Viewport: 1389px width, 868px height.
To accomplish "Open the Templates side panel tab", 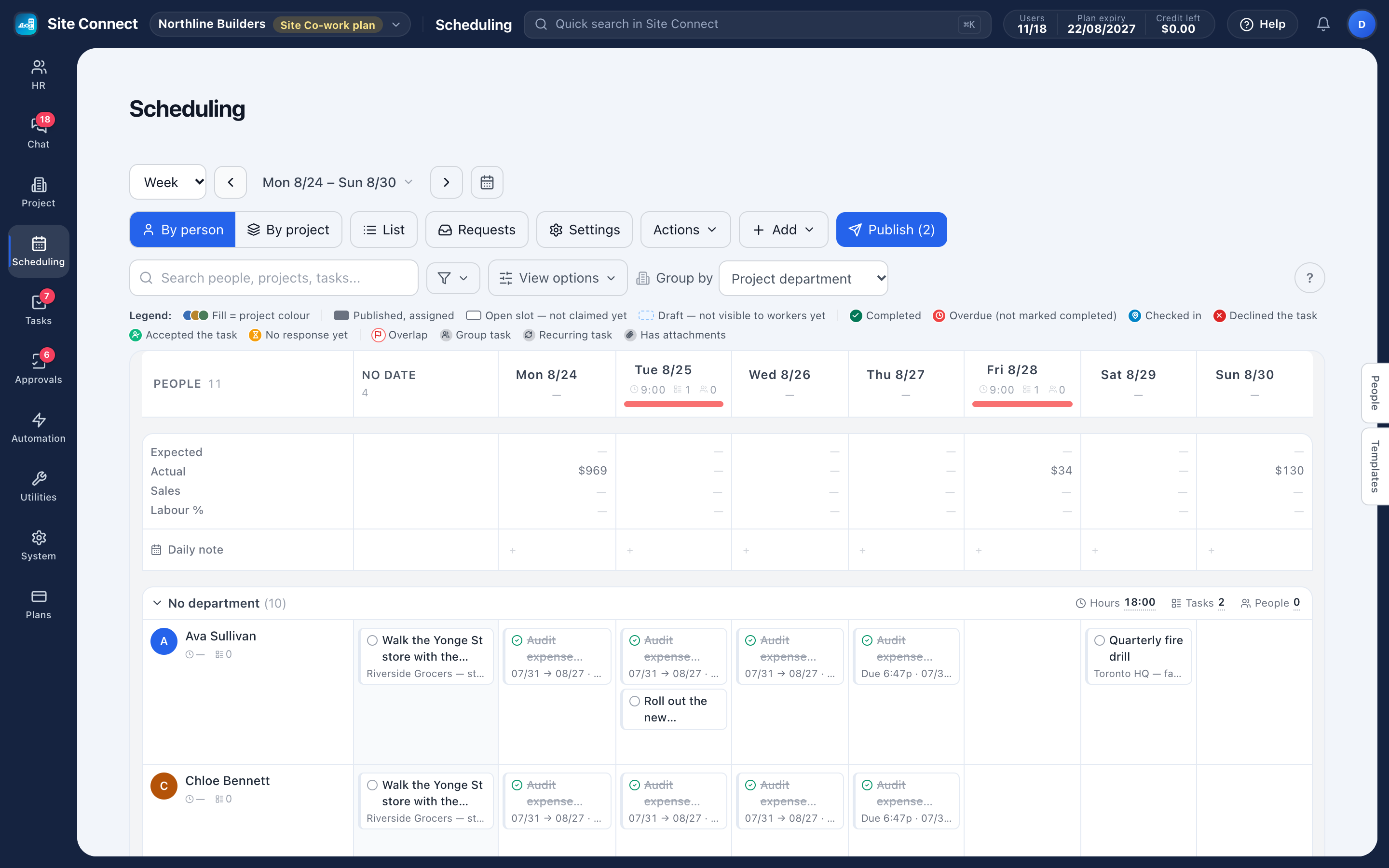I will coord(1375,466).
